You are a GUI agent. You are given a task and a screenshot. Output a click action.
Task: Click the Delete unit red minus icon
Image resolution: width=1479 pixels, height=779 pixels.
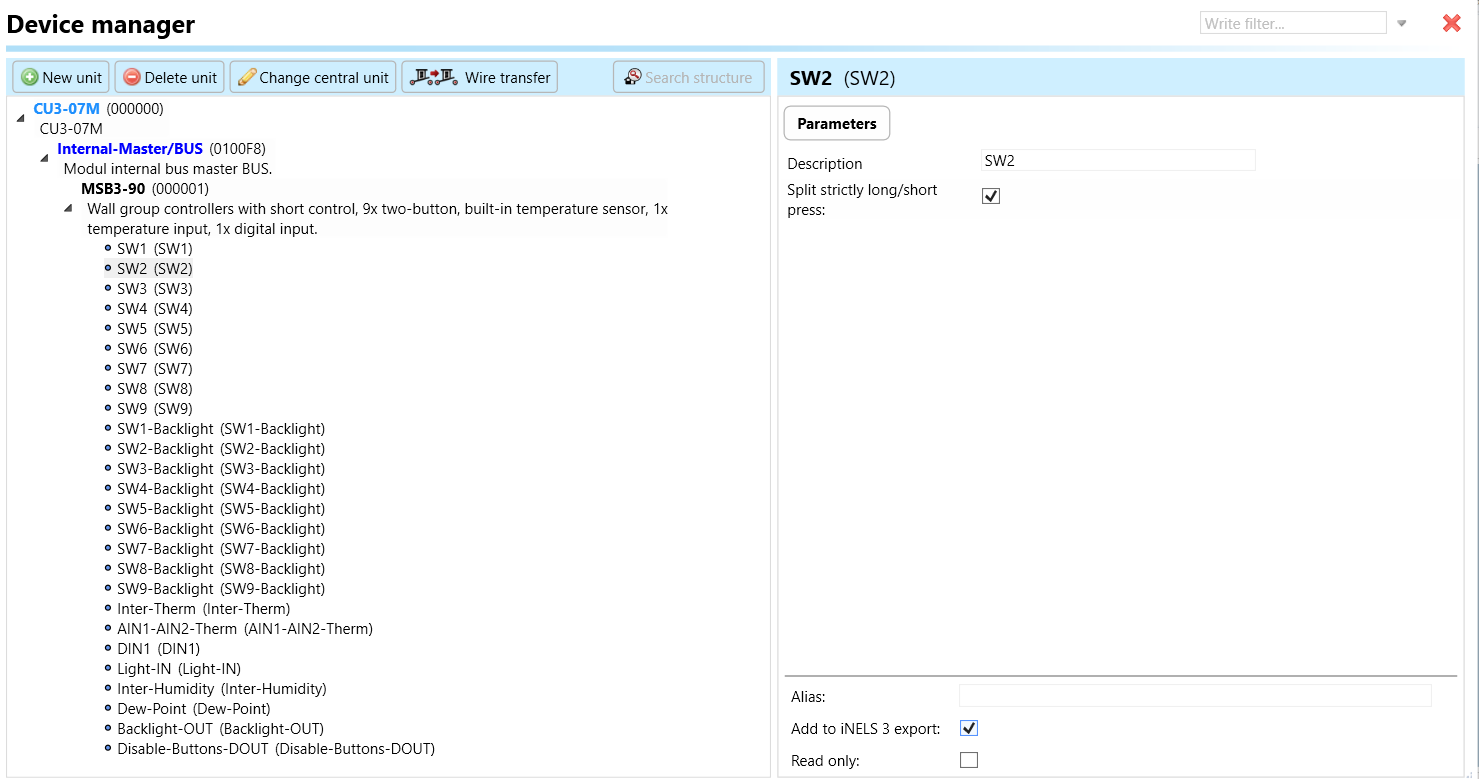tap(132, 77)
